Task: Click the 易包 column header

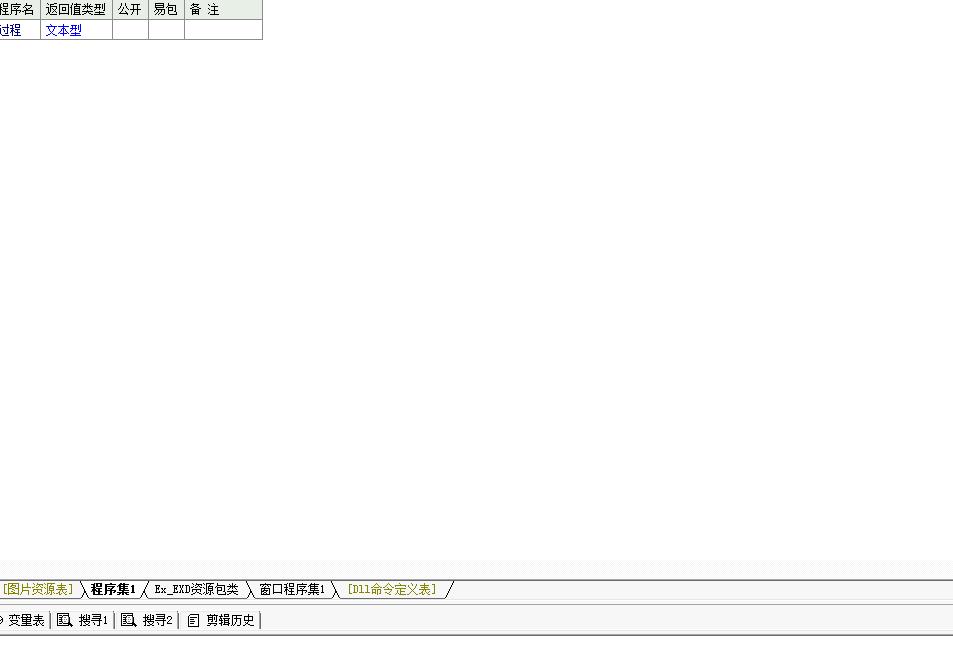Action: 167,10
